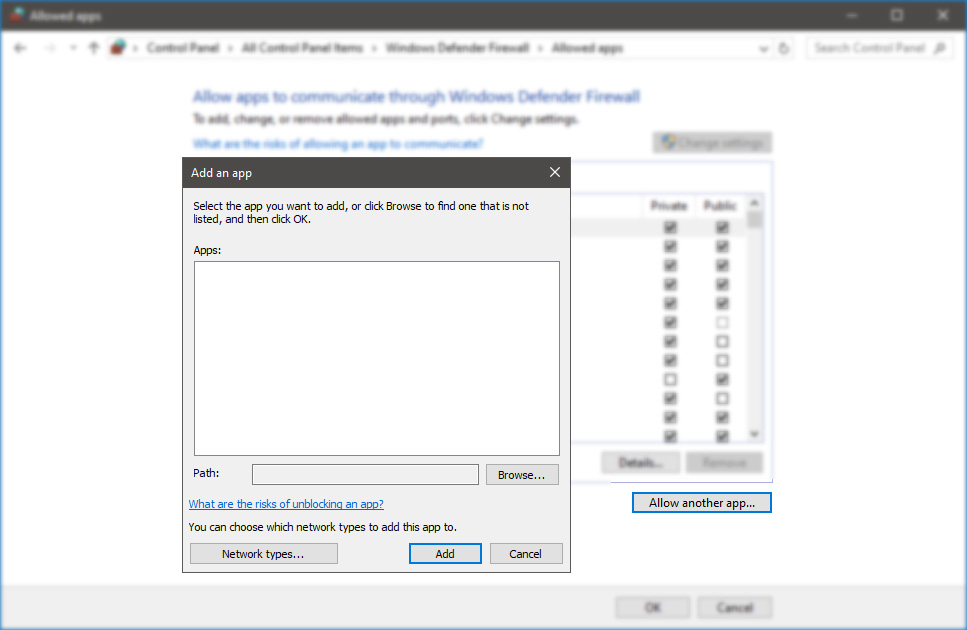Click the Private column header
Screen dimensions: 967x630
point(669,206)
